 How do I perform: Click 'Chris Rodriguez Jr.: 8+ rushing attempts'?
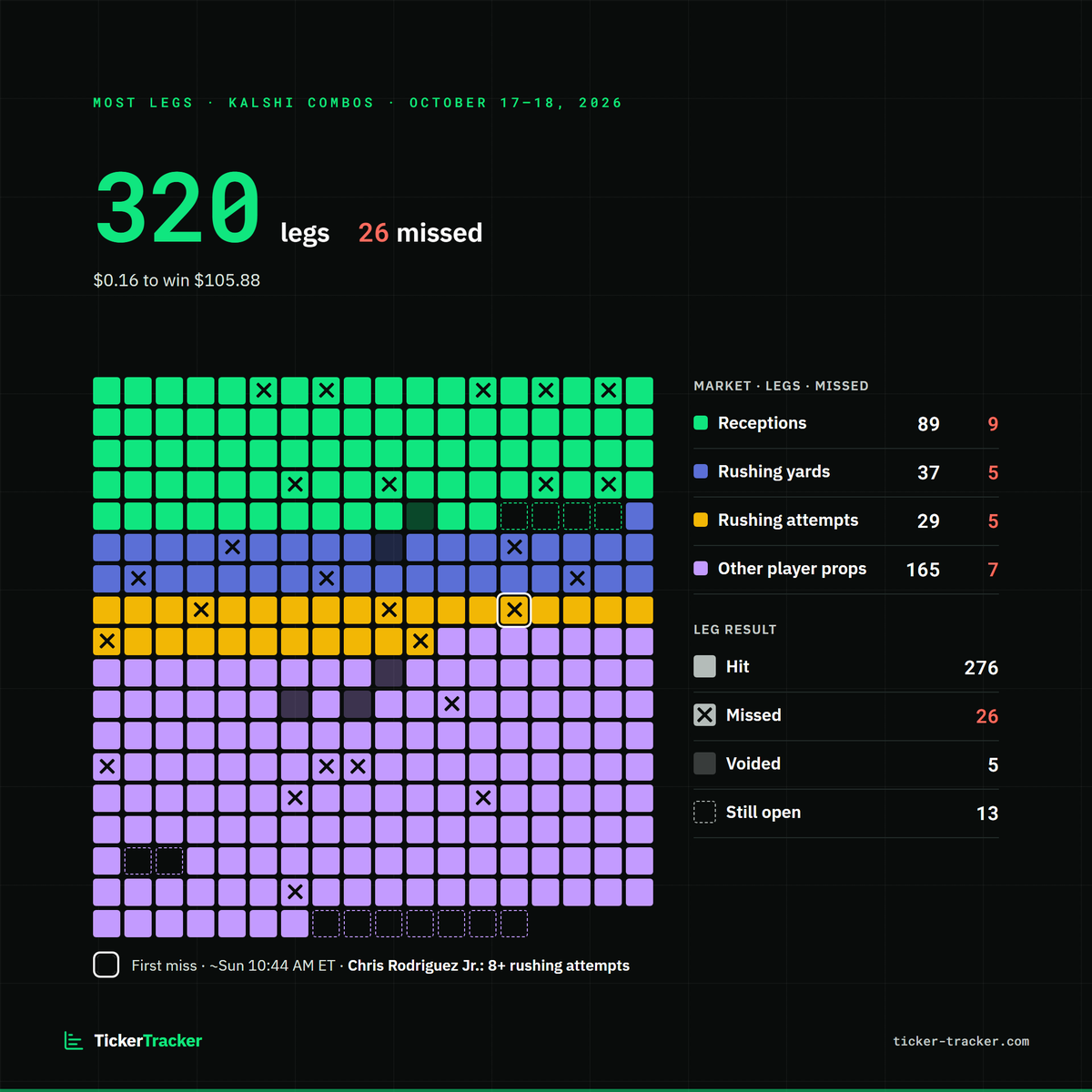pyautogui.click(x=489, y=966)
